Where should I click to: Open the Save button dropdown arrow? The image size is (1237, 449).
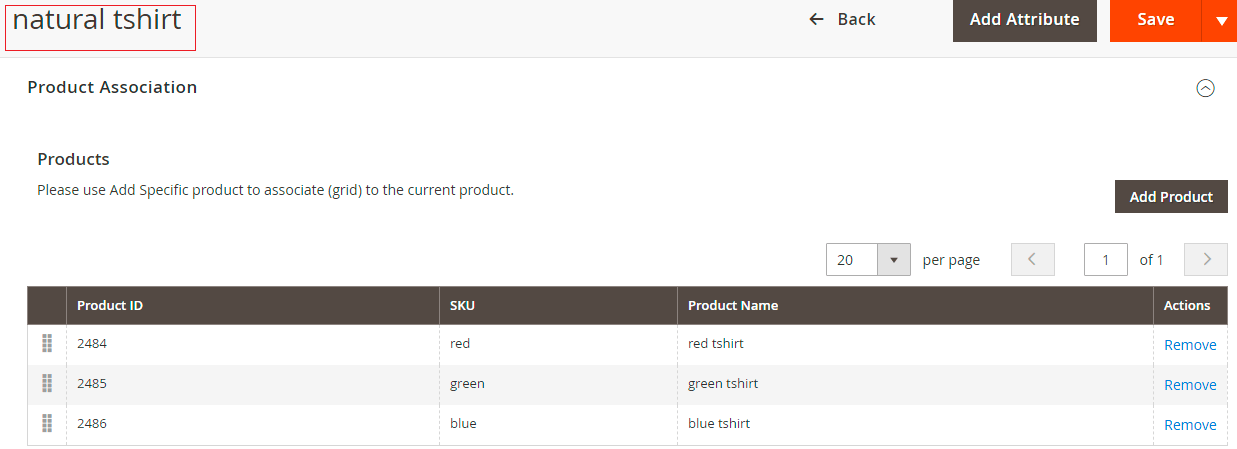click(x=1220, y=21)
